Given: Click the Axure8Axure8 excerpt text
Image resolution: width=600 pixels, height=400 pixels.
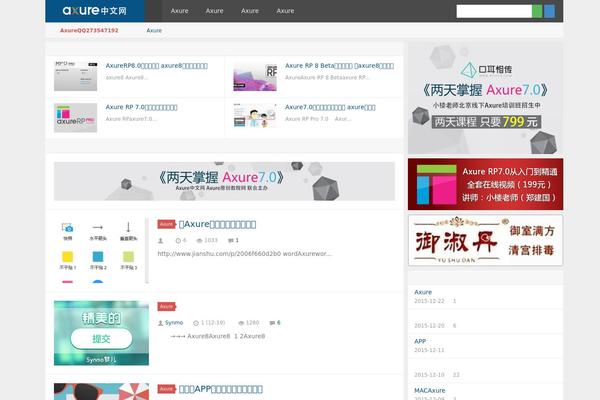Looking at the screenshot, I should coord(217,336).
